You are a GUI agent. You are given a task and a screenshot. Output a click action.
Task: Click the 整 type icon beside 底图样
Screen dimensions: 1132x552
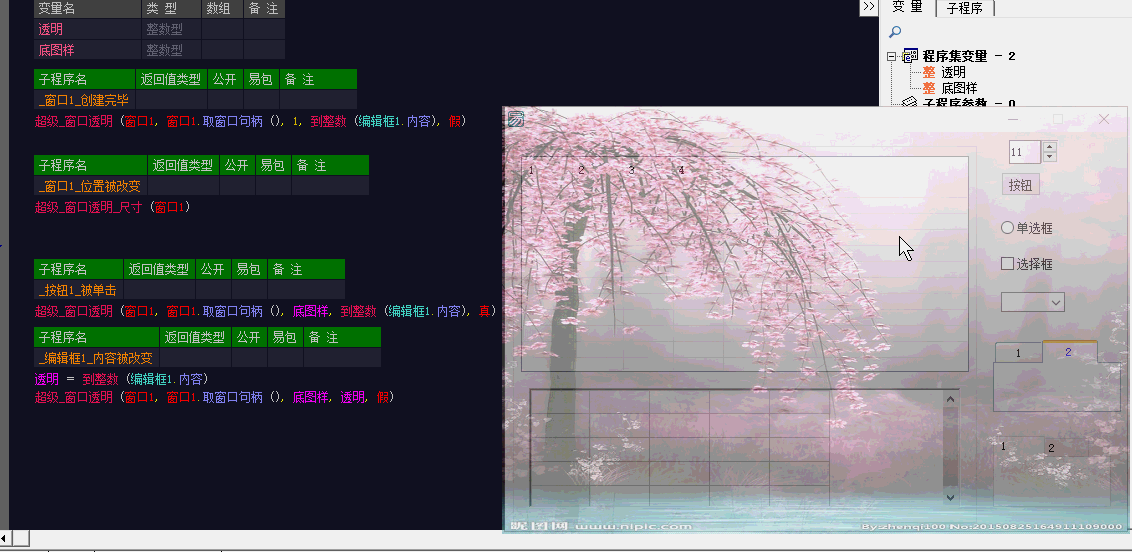click(929, 88)
